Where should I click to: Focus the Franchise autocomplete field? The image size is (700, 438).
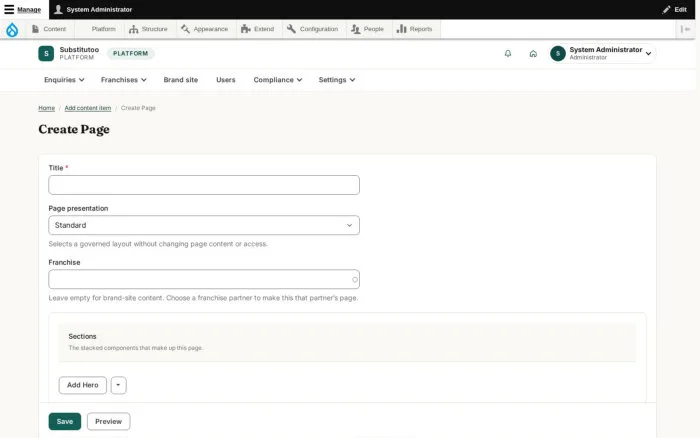pos(204,279)
